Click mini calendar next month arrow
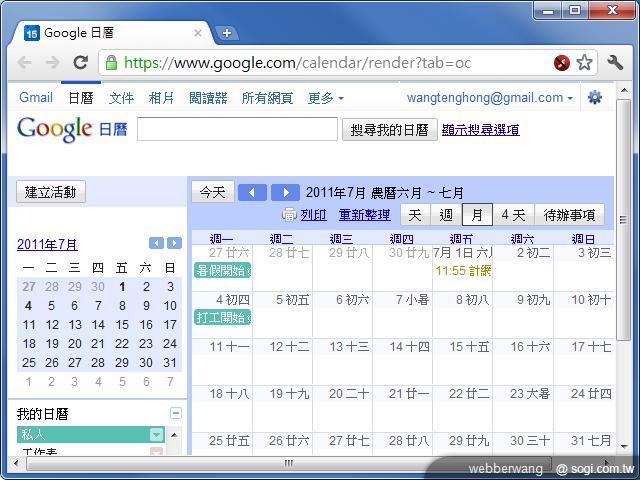 [x=174, y=243]
